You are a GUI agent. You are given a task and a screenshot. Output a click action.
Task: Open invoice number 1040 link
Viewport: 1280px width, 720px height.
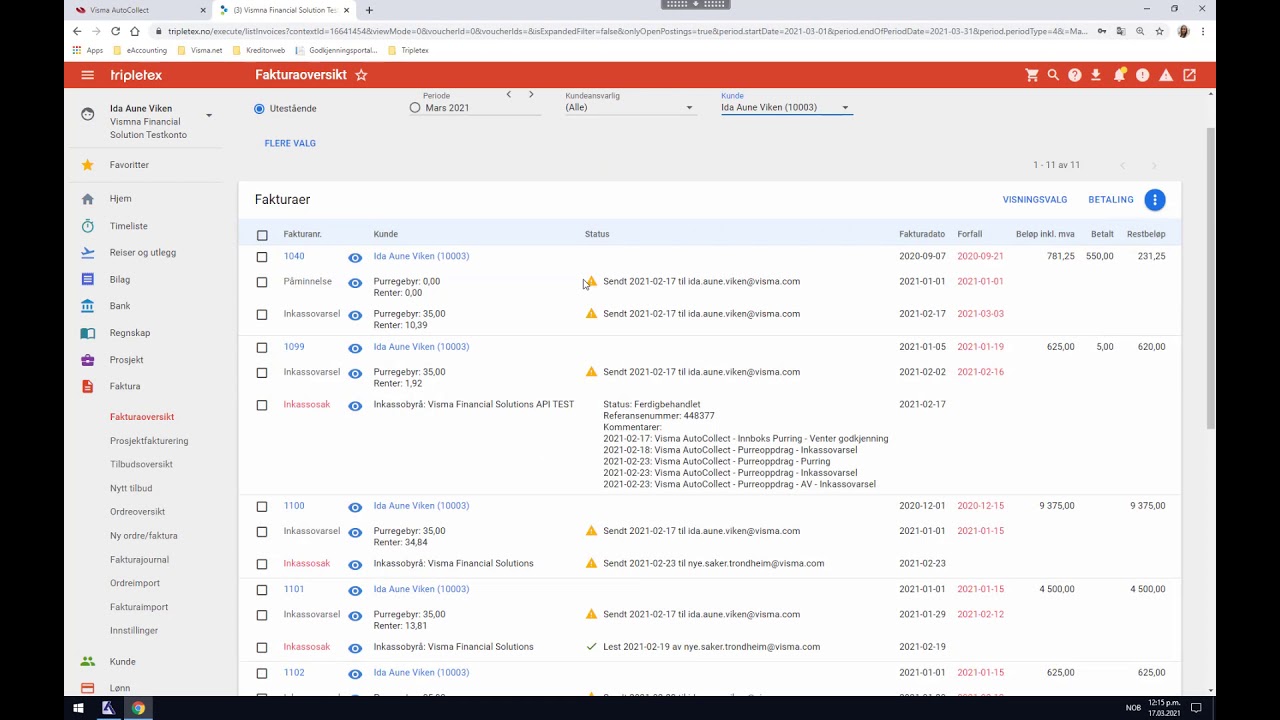pos(294,256)
